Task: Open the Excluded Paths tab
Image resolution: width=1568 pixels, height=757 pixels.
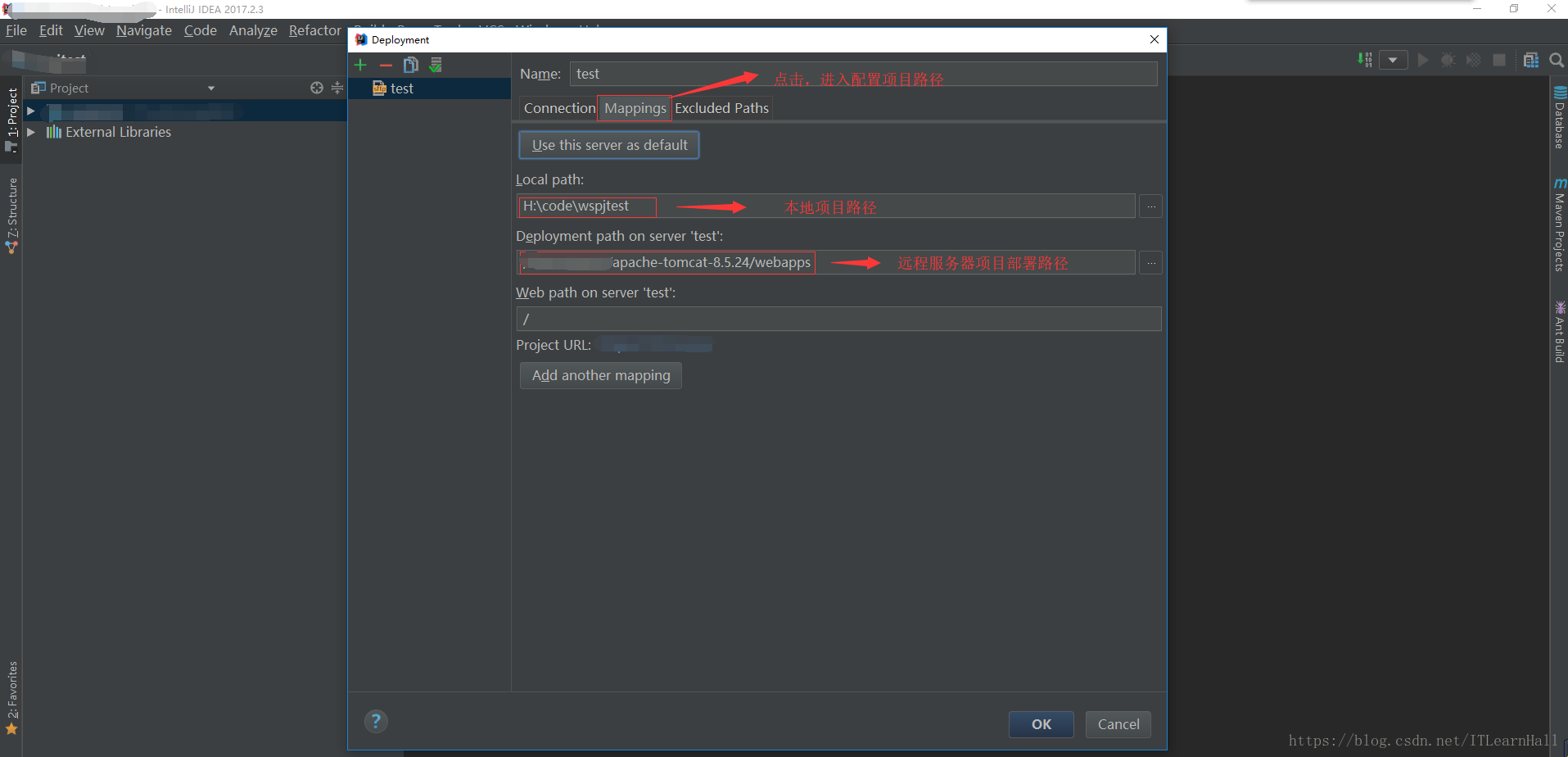Action: pos(721,108)
